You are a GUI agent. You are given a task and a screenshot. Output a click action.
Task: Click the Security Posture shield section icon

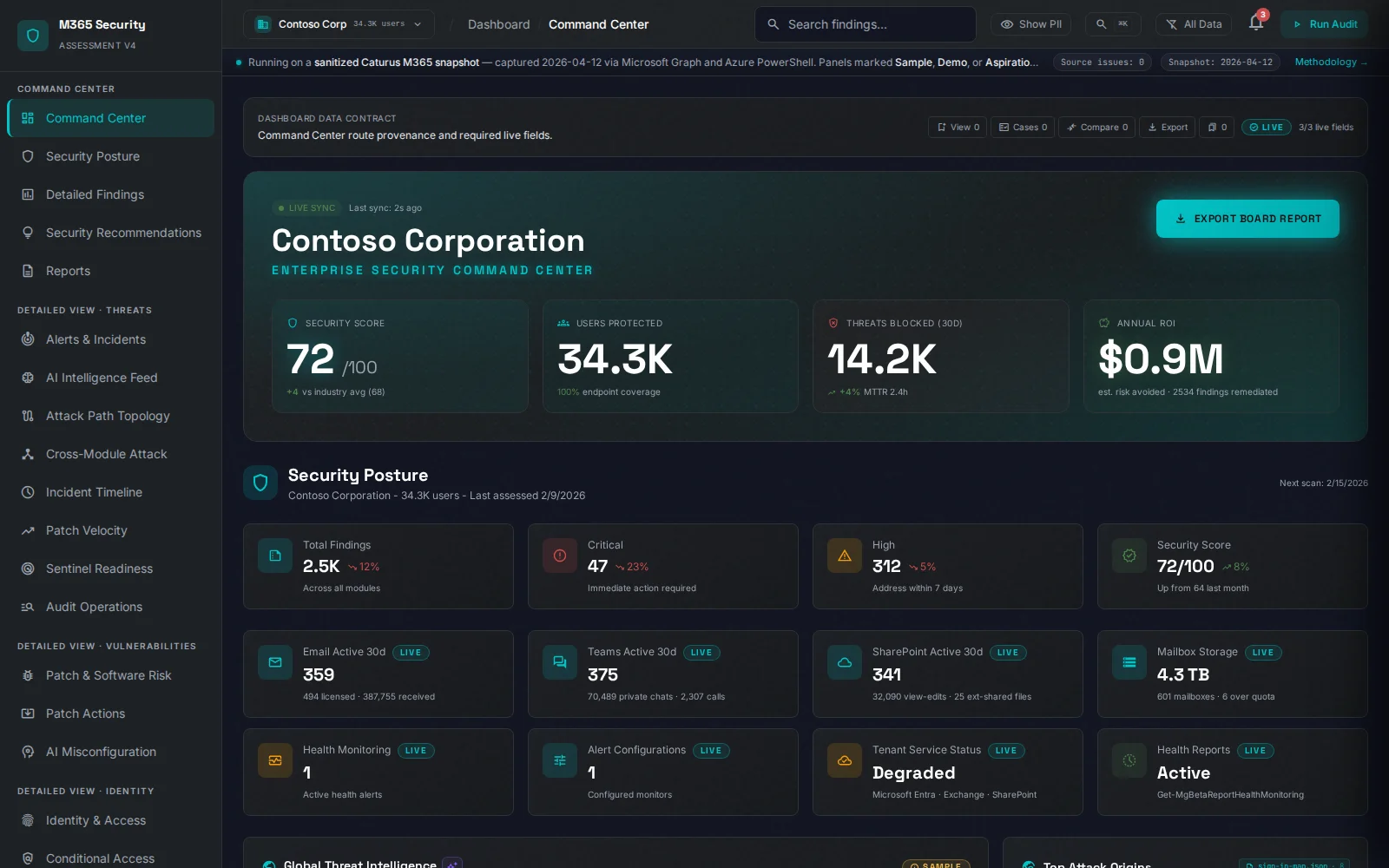260,483
